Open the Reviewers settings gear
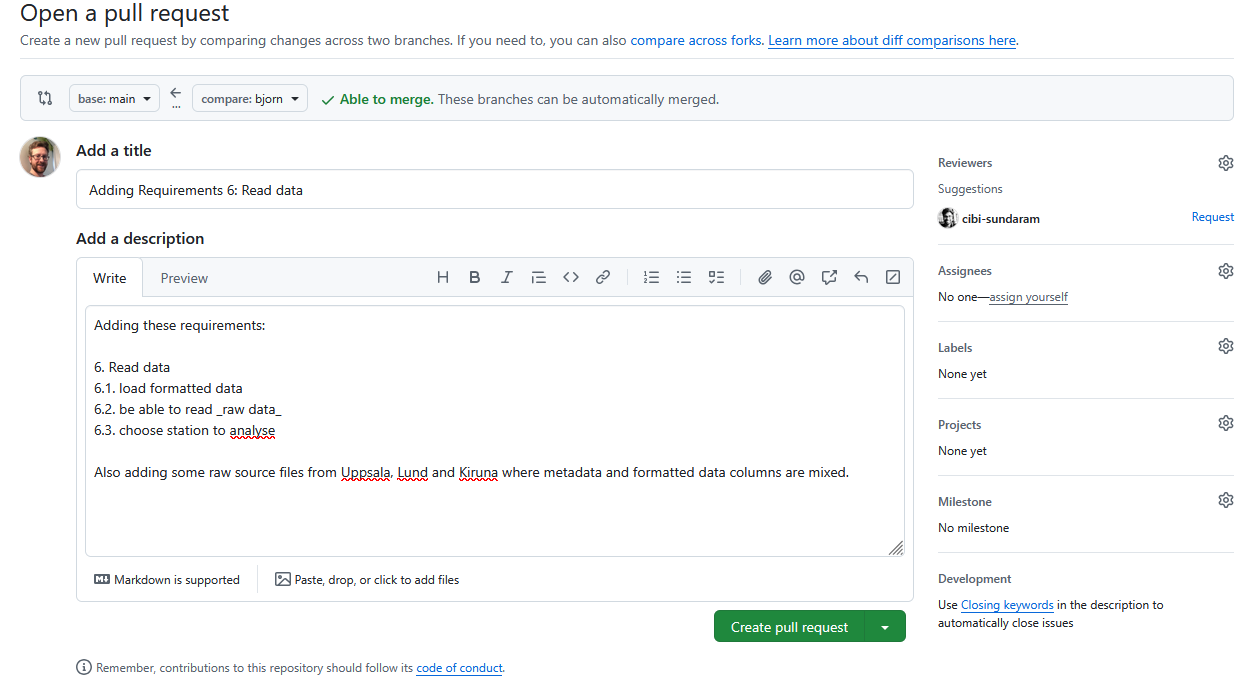 [x=1225, y=163]
